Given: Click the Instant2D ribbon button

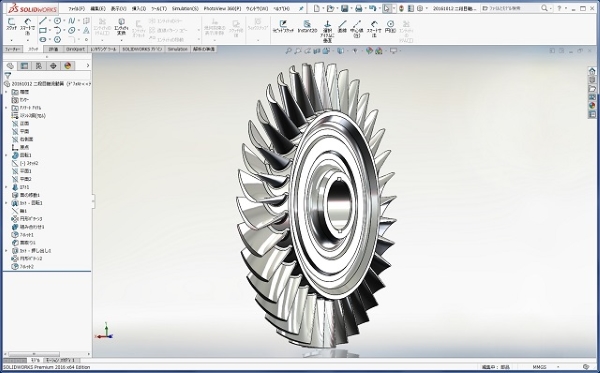Looking at the screenshot, I should (x=307, y=26).
